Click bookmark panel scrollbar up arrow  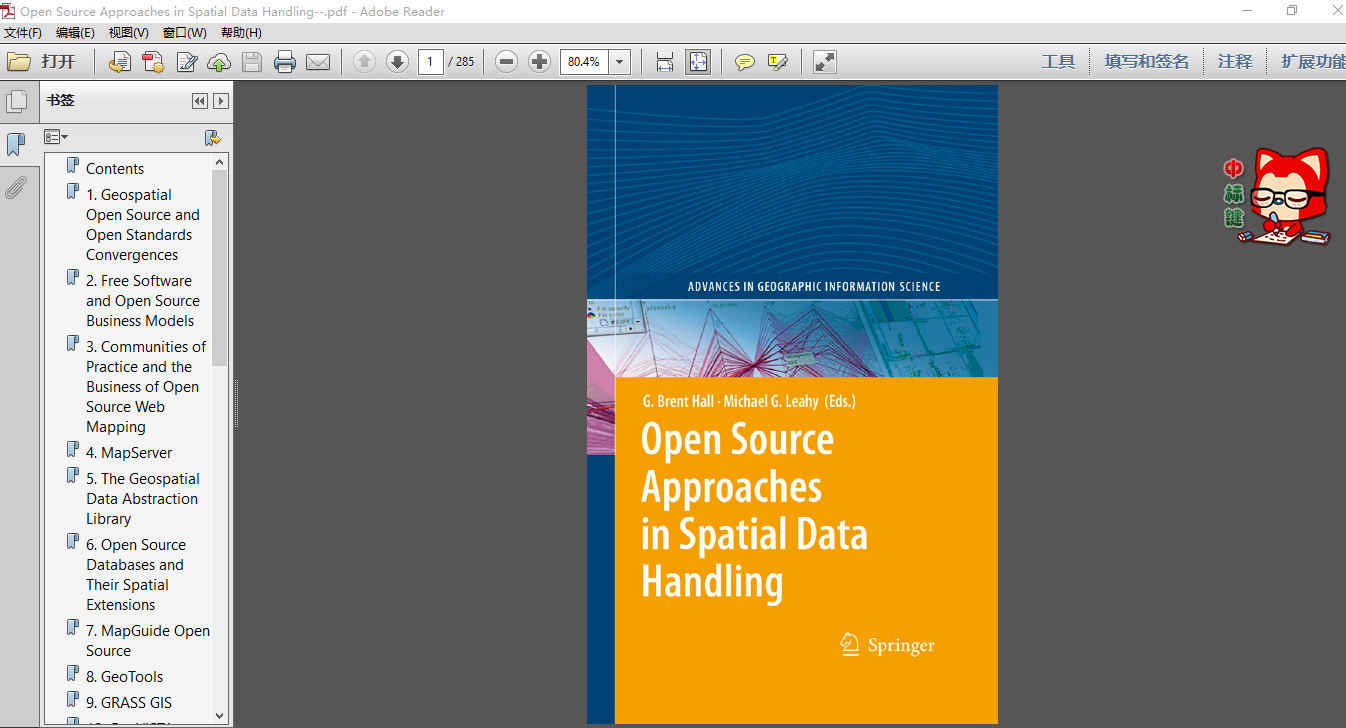pyautogui.click(x=220, y=162)
